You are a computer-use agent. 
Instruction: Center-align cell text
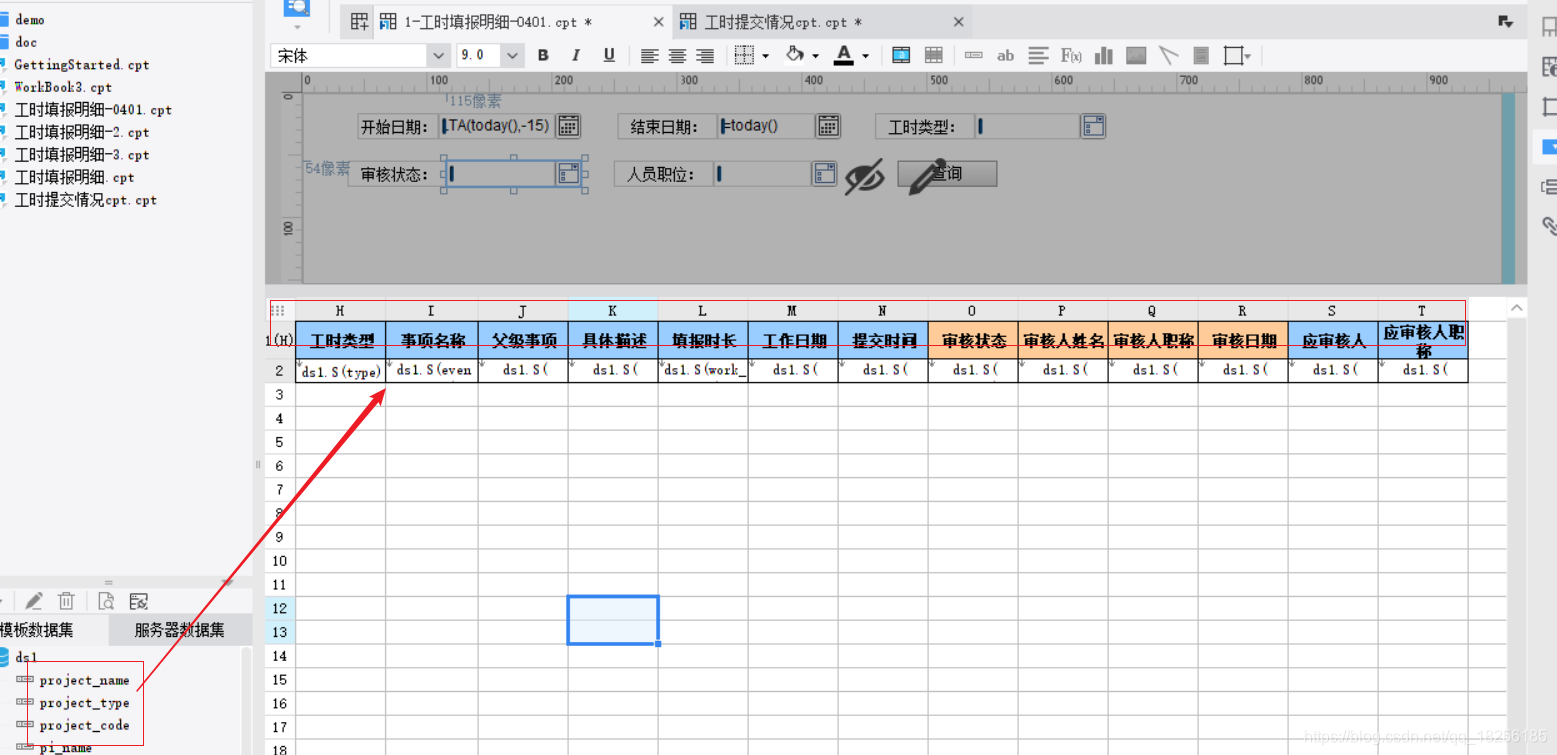tap(677, 55)
